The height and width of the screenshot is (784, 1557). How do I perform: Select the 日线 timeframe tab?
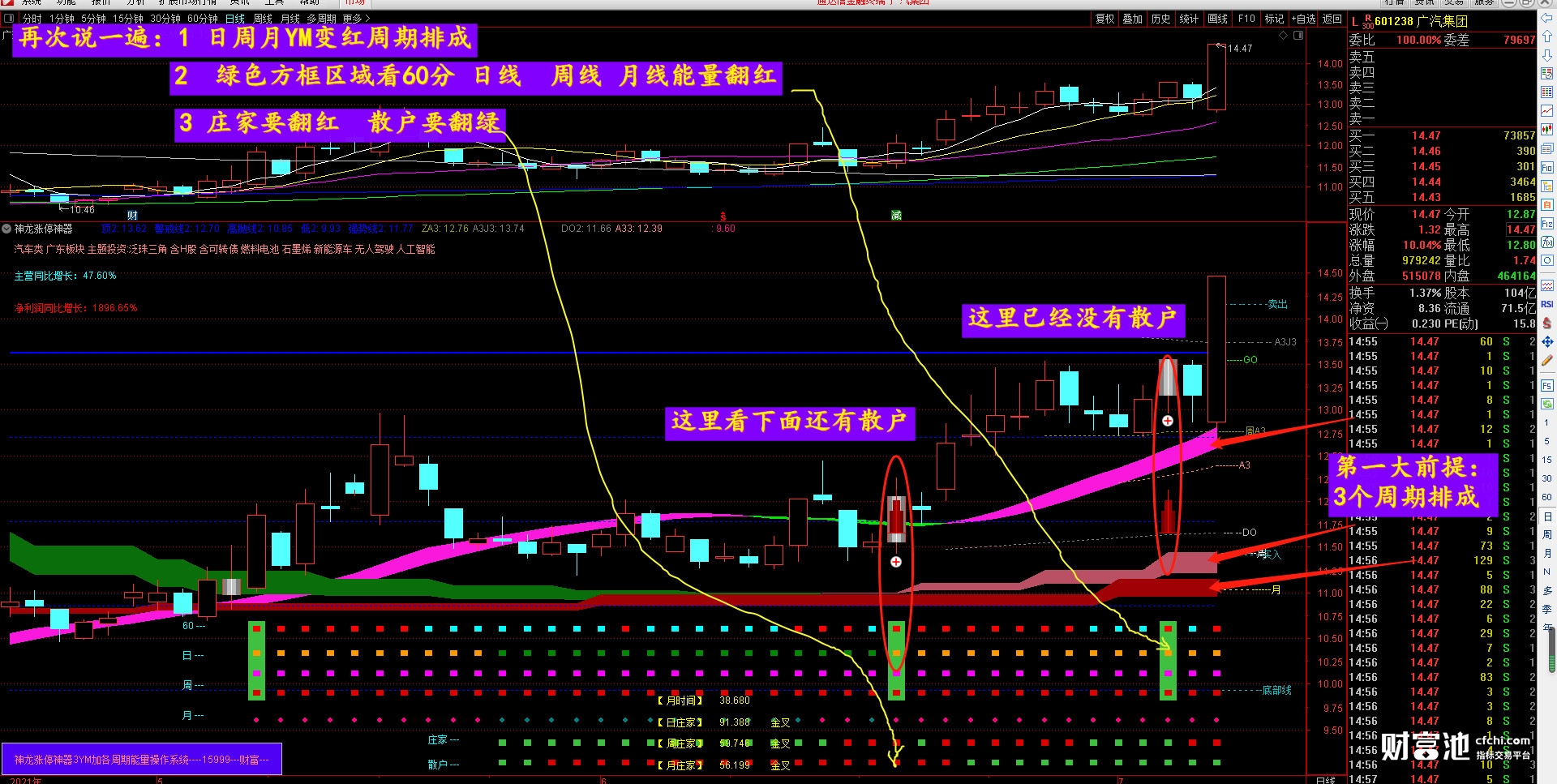235,19
